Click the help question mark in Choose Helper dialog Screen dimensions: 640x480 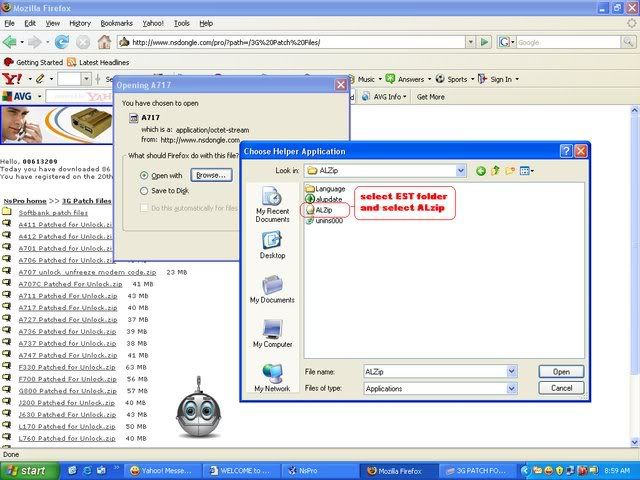[566, 151]
